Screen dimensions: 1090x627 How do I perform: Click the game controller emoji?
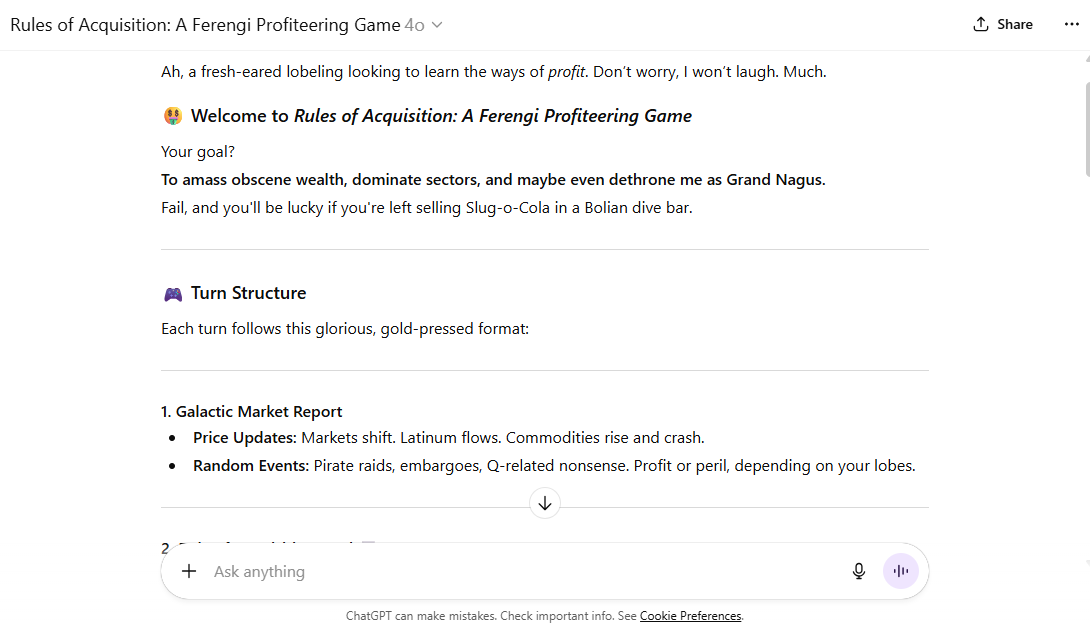click(x=172, y=294)
